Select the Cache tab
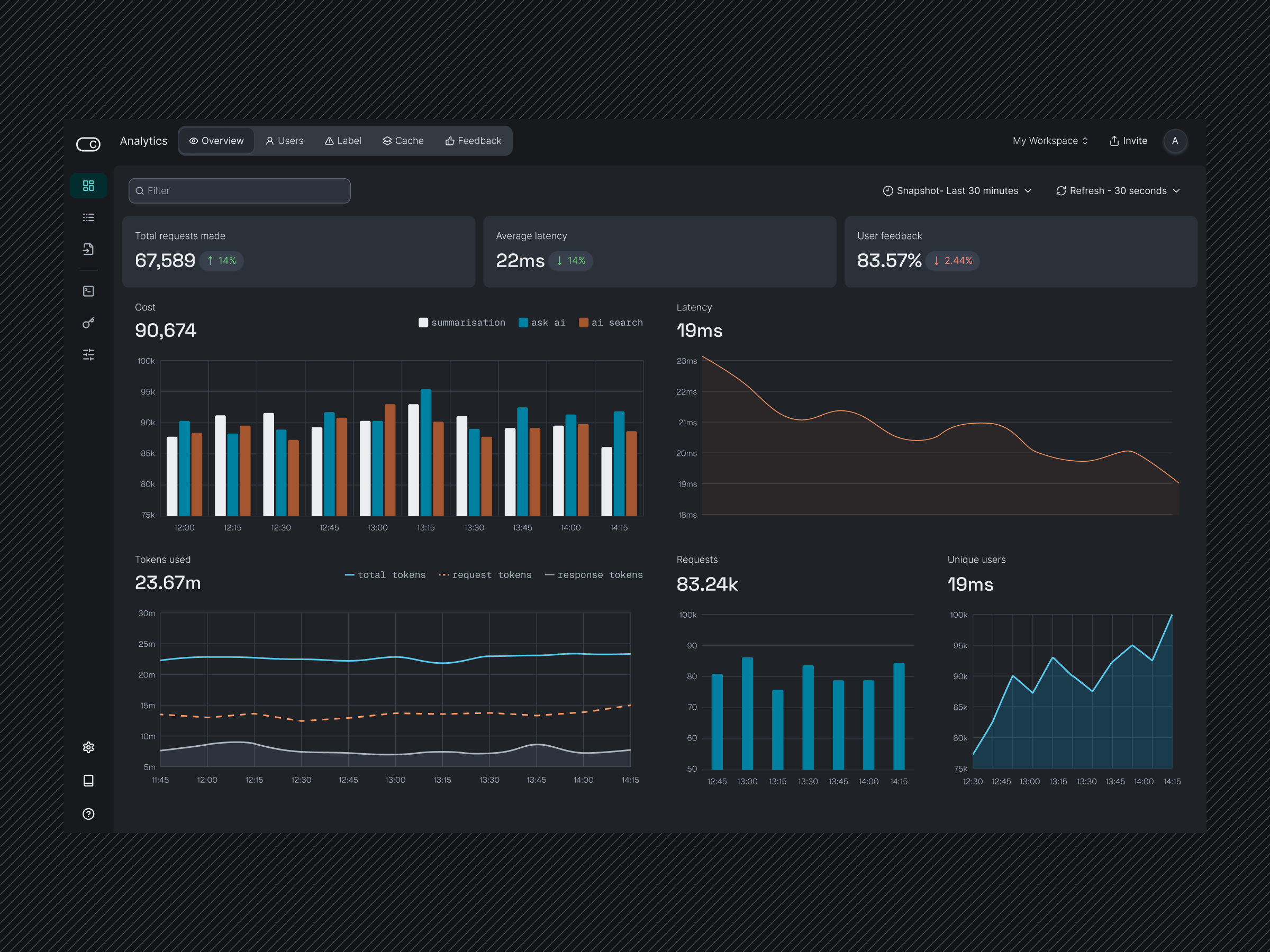 pyautogui.click(x=403, y=141)
